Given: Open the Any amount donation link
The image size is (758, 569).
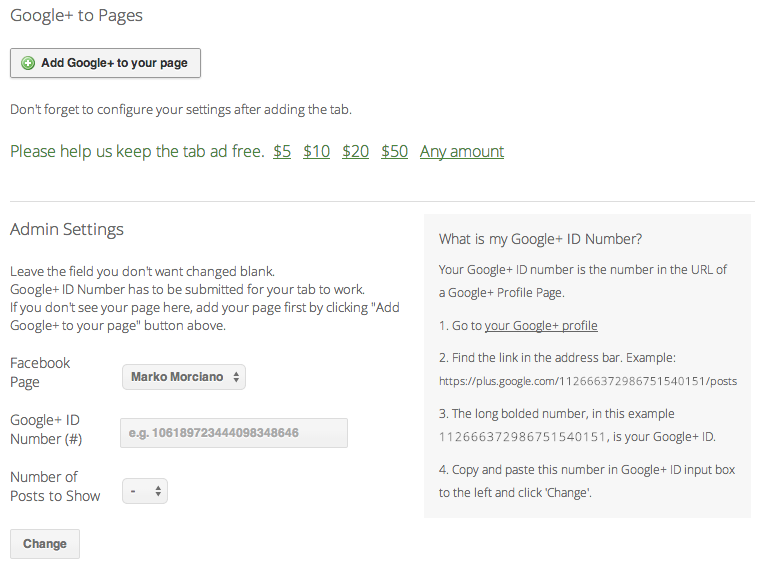Looking at the screenshot, I should click(x=462, y=151).
